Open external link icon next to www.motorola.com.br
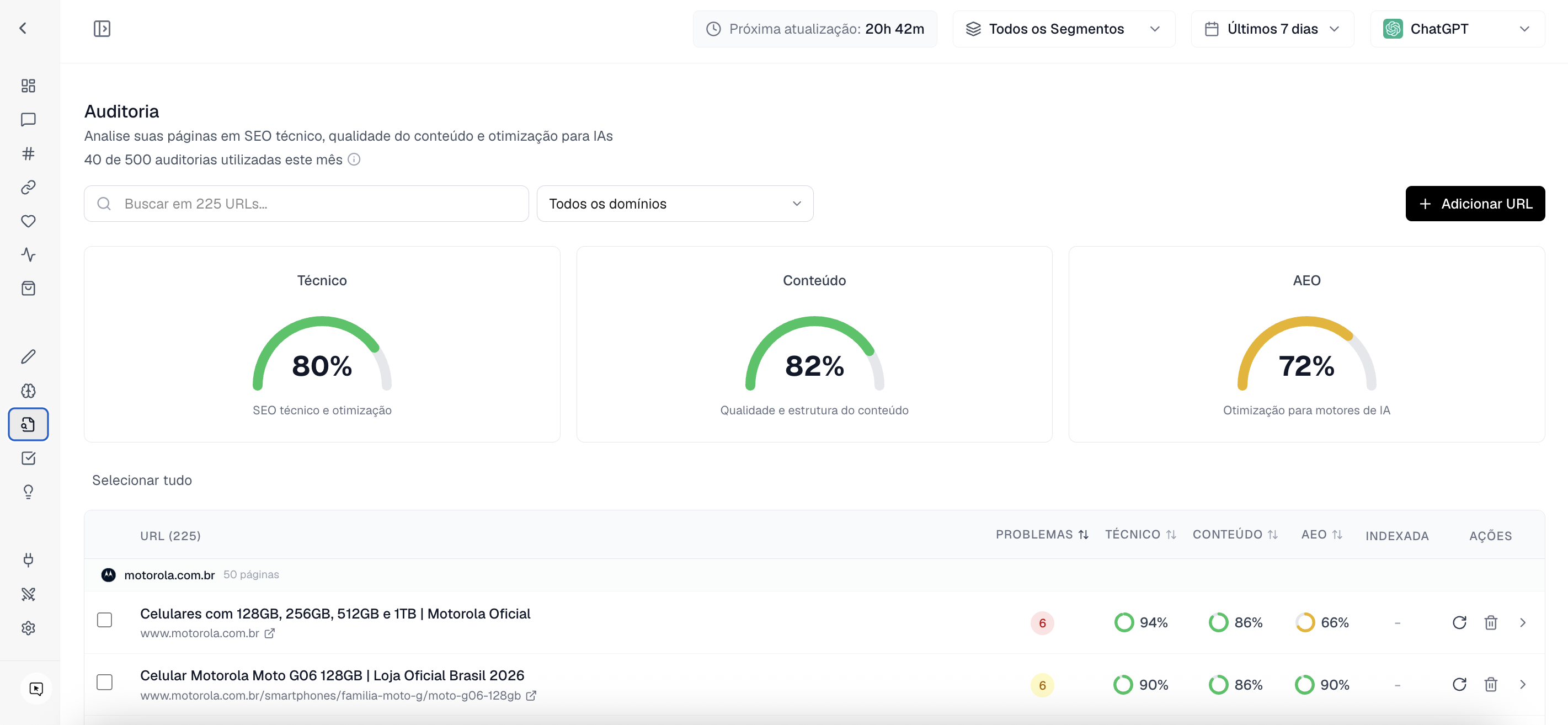The image size is (1568, 725). [x=270, y=634]
